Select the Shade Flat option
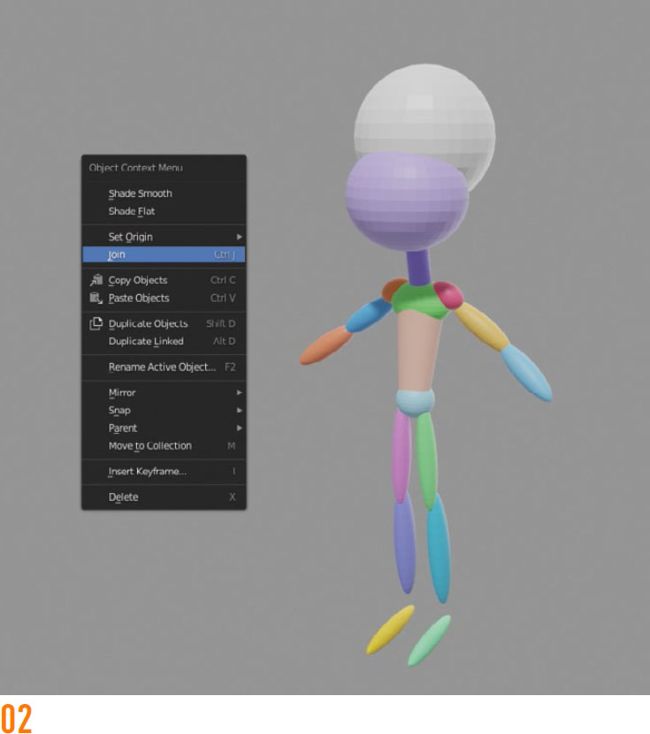Screen dimensions: 650x734 pos(132,211)
